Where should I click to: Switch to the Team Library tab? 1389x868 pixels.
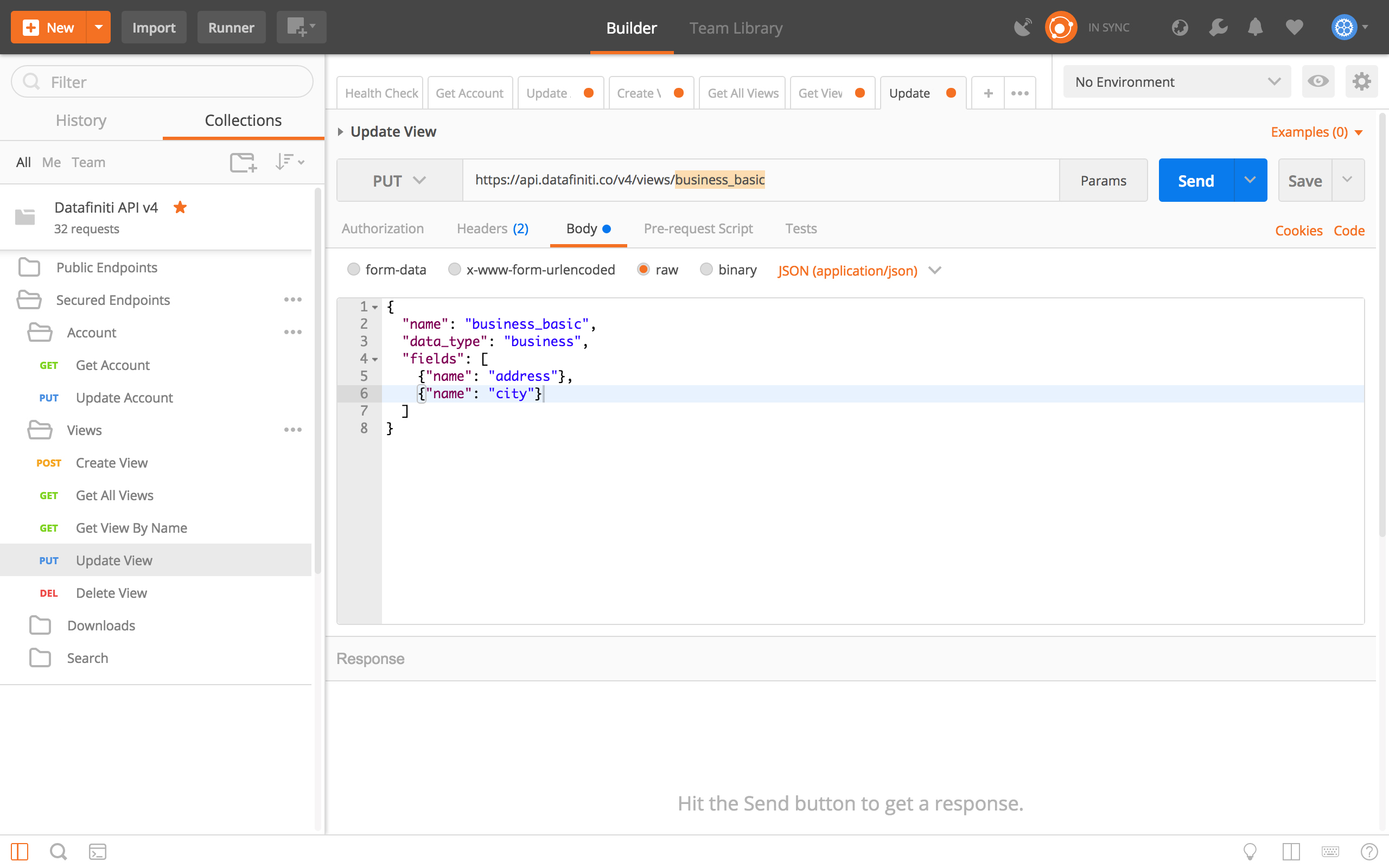coord(735,28)
